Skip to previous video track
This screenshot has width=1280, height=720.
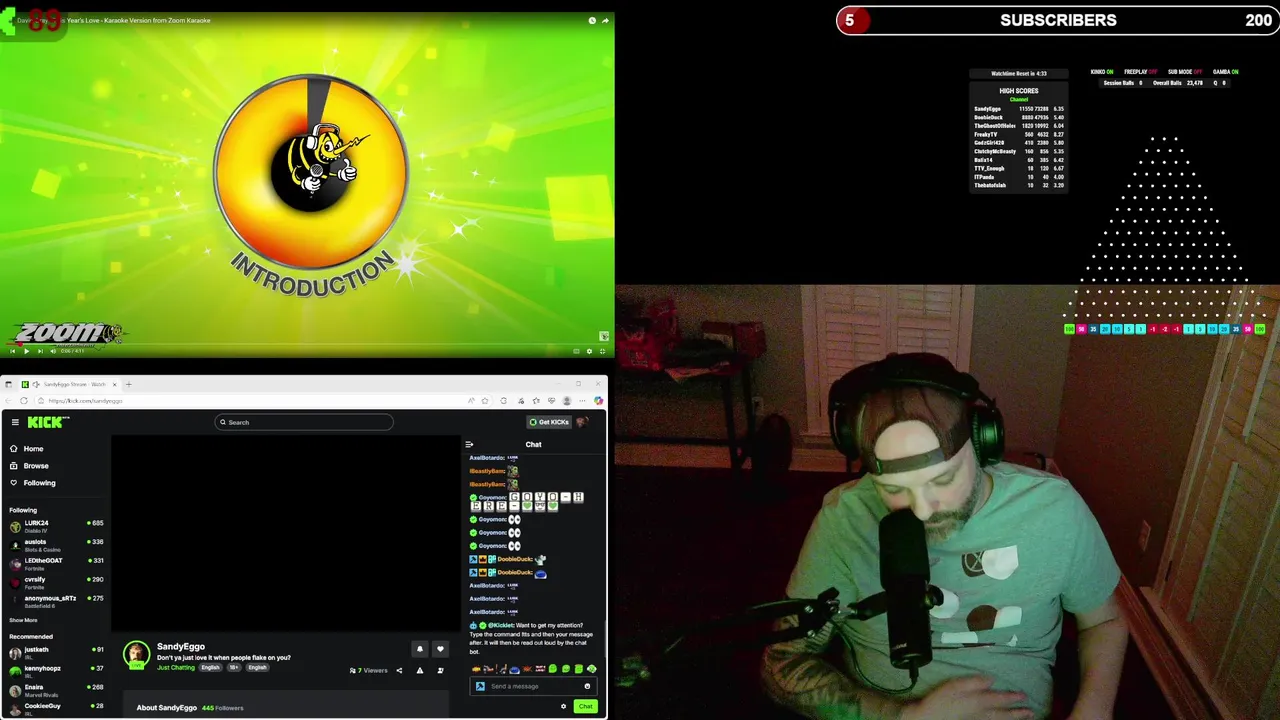pos(12,351)
